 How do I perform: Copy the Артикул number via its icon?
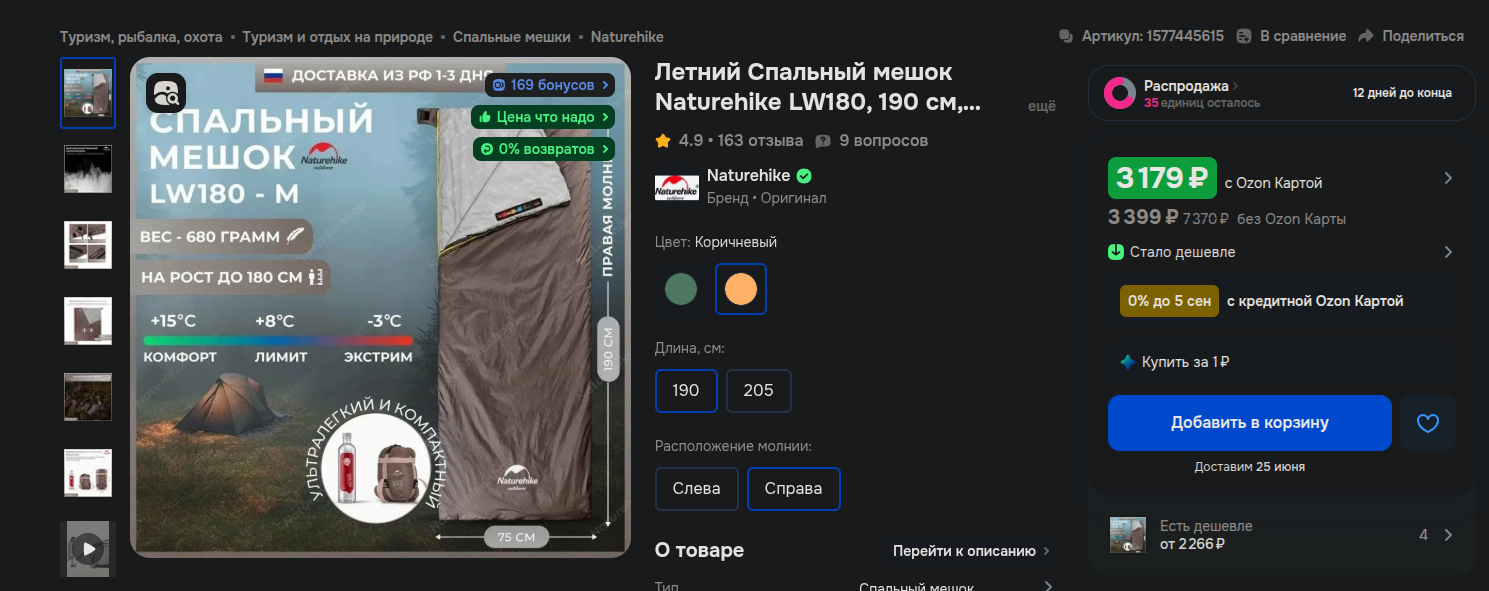pyautogui.click(x=1066, y=36)
